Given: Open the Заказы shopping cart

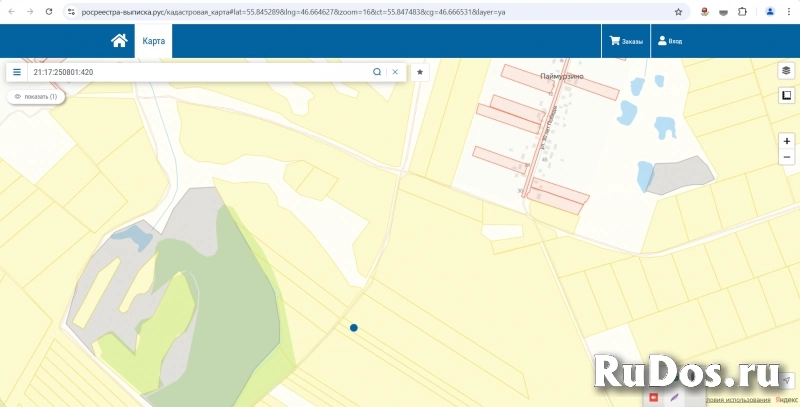Looking at the screenshot, I should (x=627, y=41).
